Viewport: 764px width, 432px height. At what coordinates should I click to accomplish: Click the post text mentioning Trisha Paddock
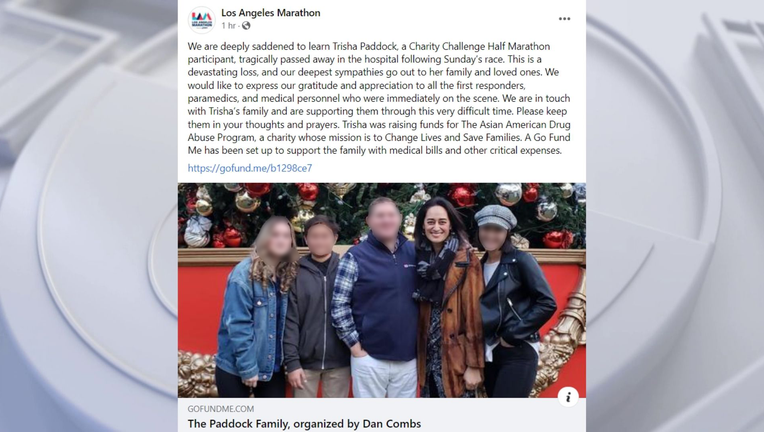[379, 98]
